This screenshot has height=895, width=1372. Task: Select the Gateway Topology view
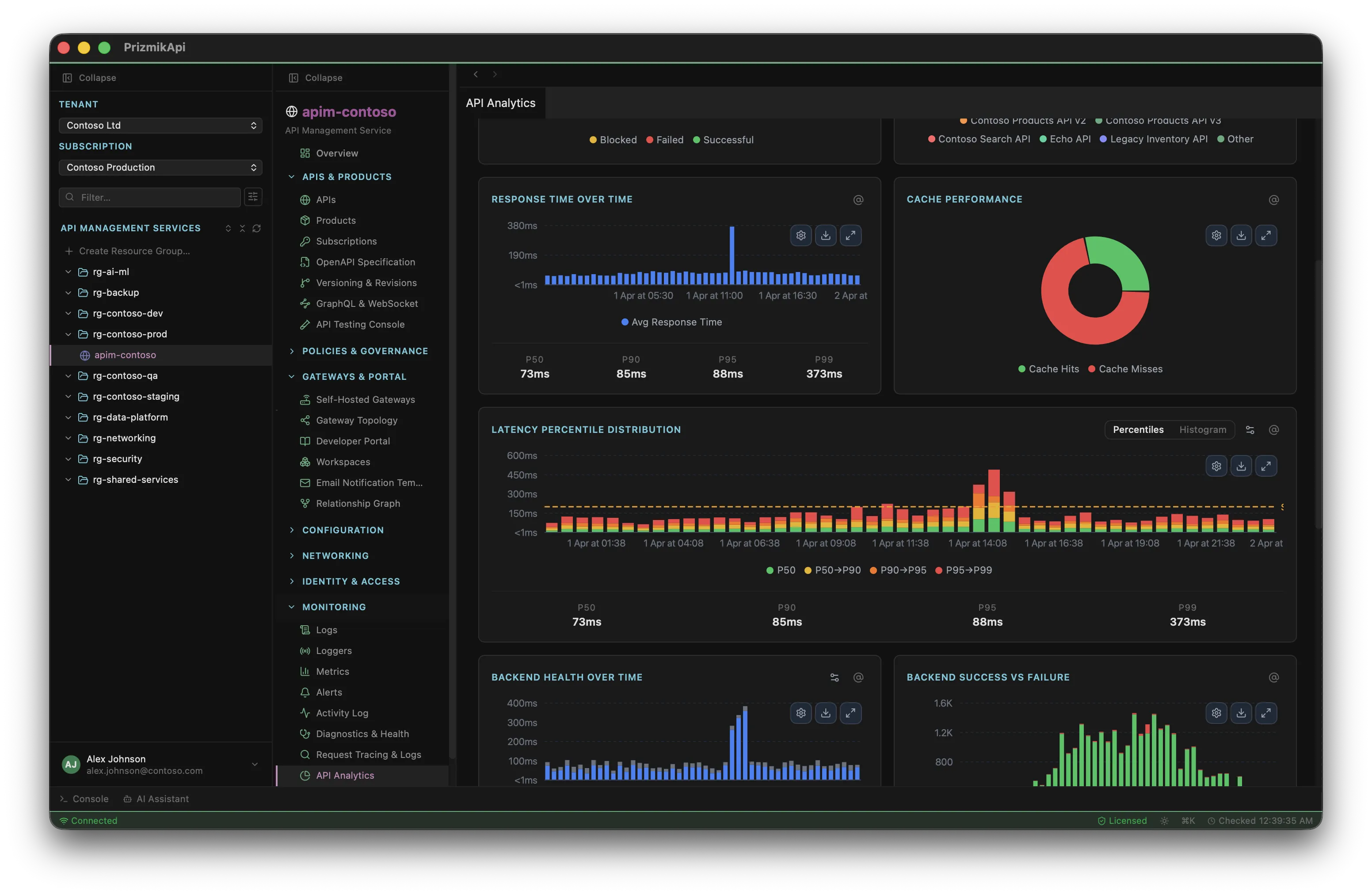[x=357, y=420]
